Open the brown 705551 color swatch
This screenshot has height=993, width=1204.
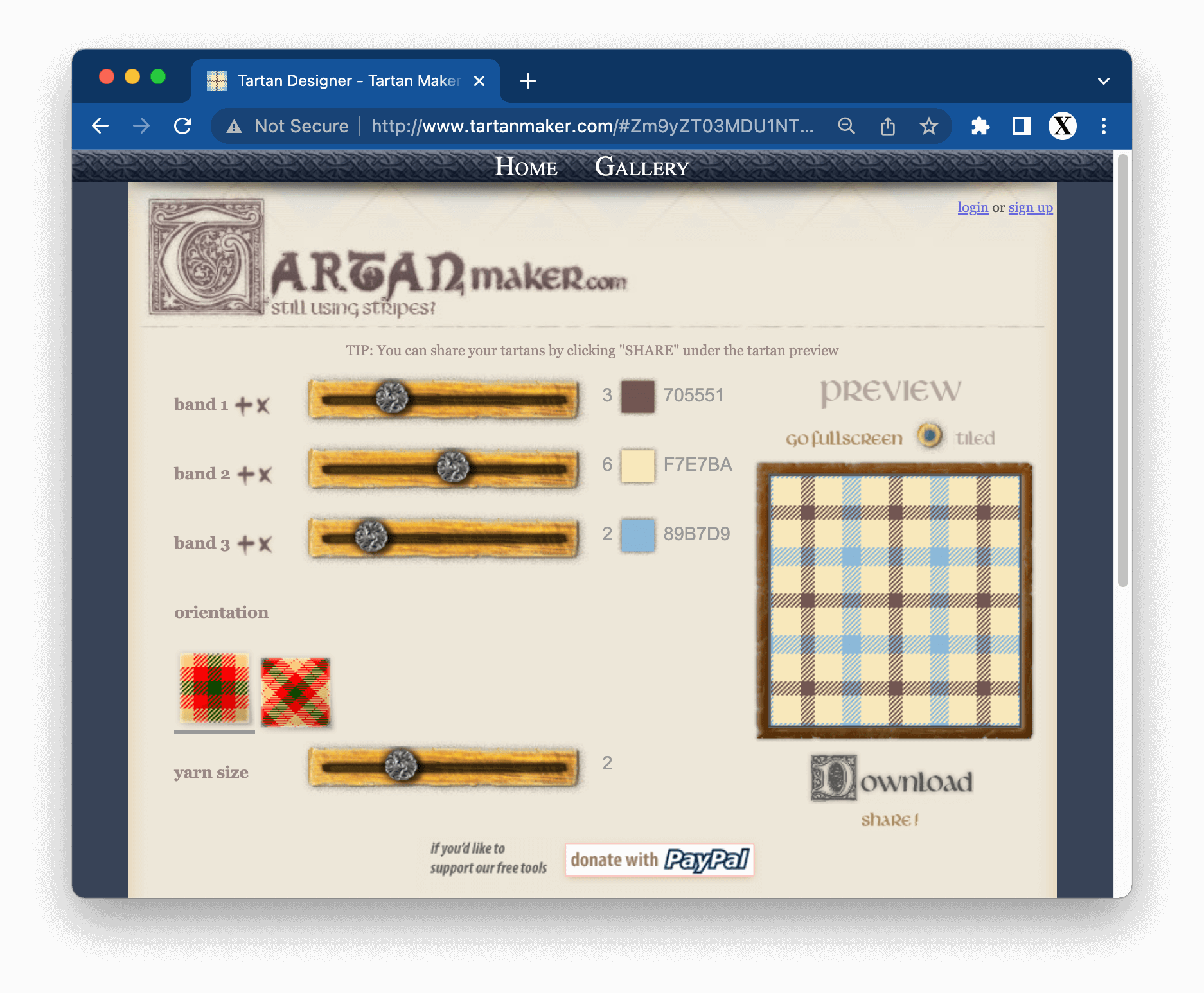(x=637, y=396)
